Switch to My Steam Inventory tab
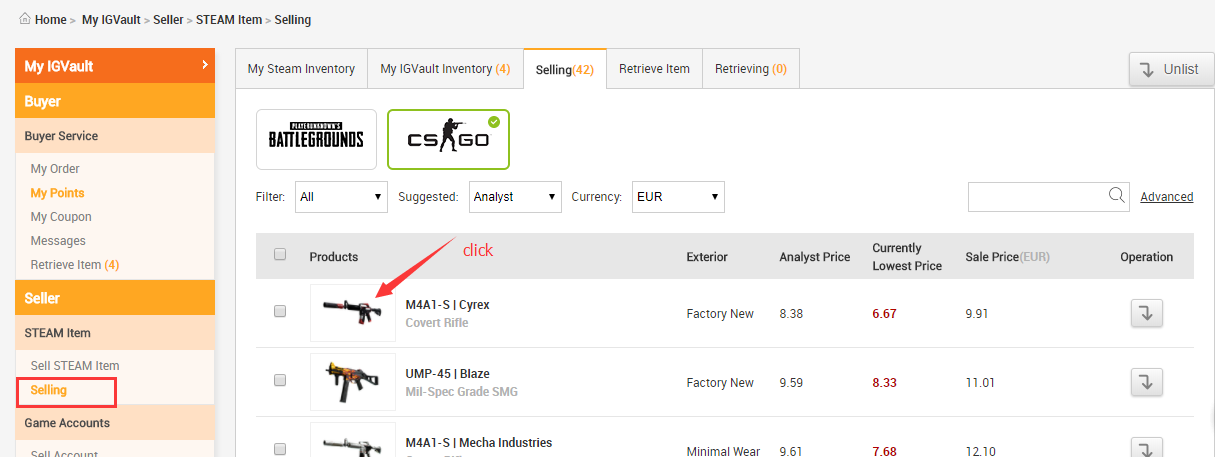Image resolution: width=1215 pixels, height=457 pixels. [x=301, y=69]
